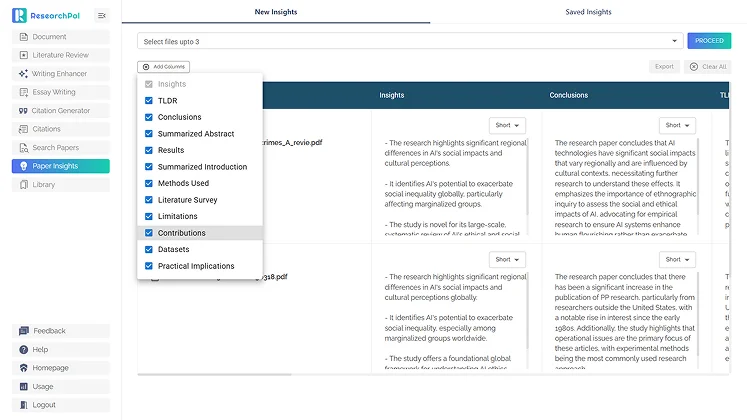Image resolution: width=747 pixels, height=420 pixels.
Task: Open Literature Review from the sidebar
Action: [61, 55]
